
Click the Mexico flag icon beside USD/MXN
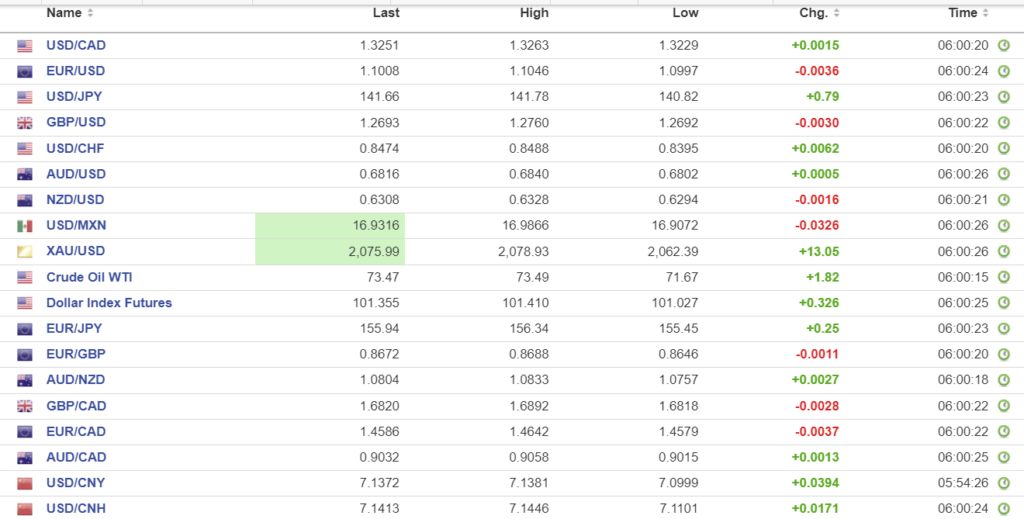[x=25, y=226]
